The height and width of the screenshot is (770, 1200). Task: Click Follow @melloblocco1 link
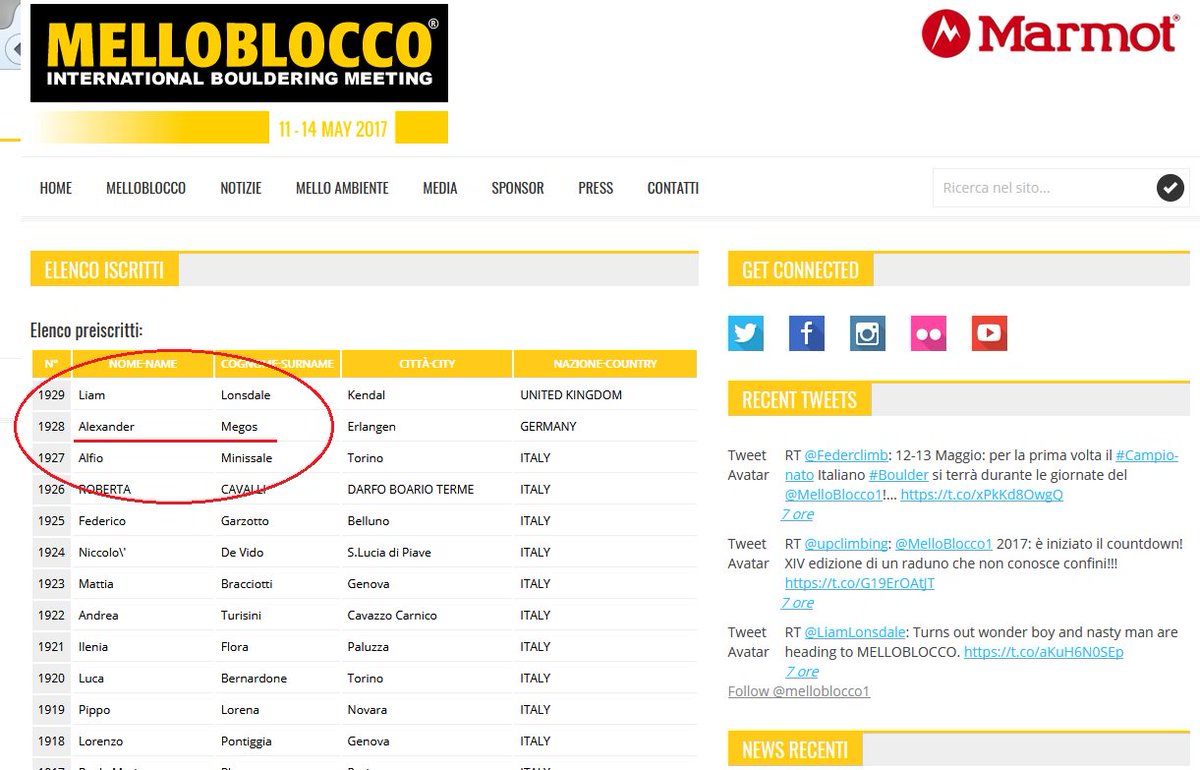coord(799,691)
